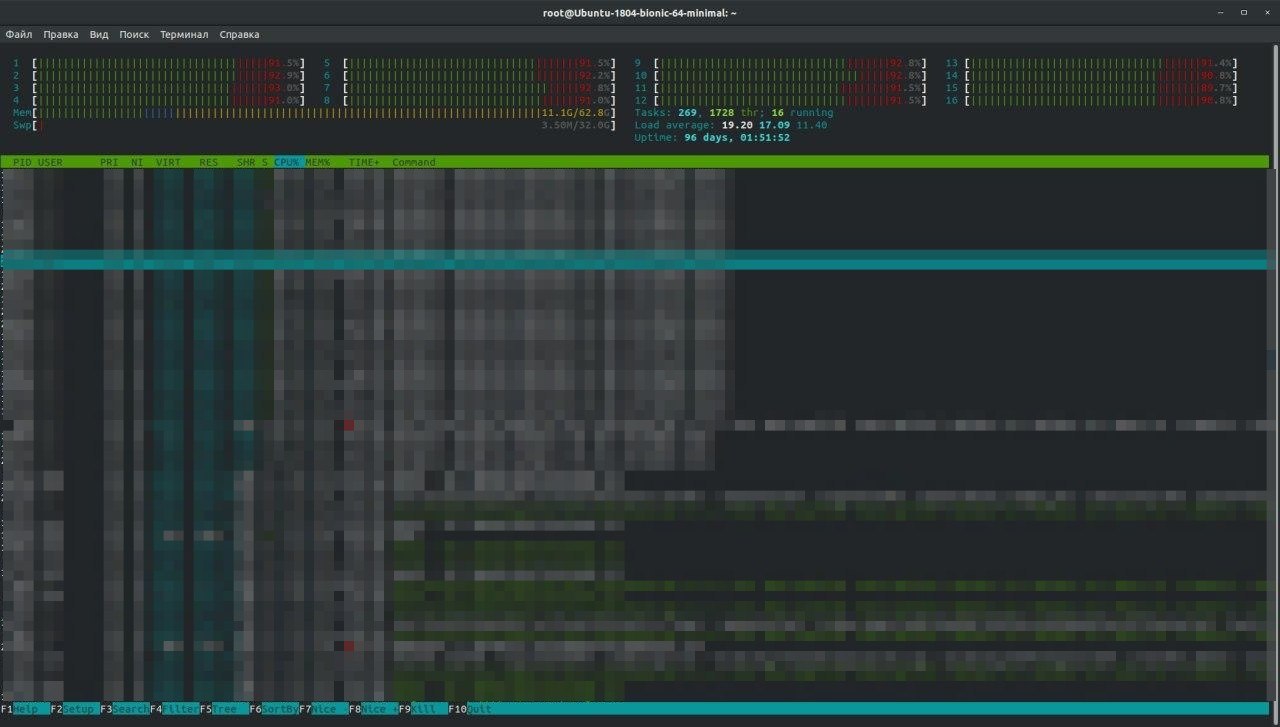Click F4 Filter in htop footer

click(x=175, y=709)
